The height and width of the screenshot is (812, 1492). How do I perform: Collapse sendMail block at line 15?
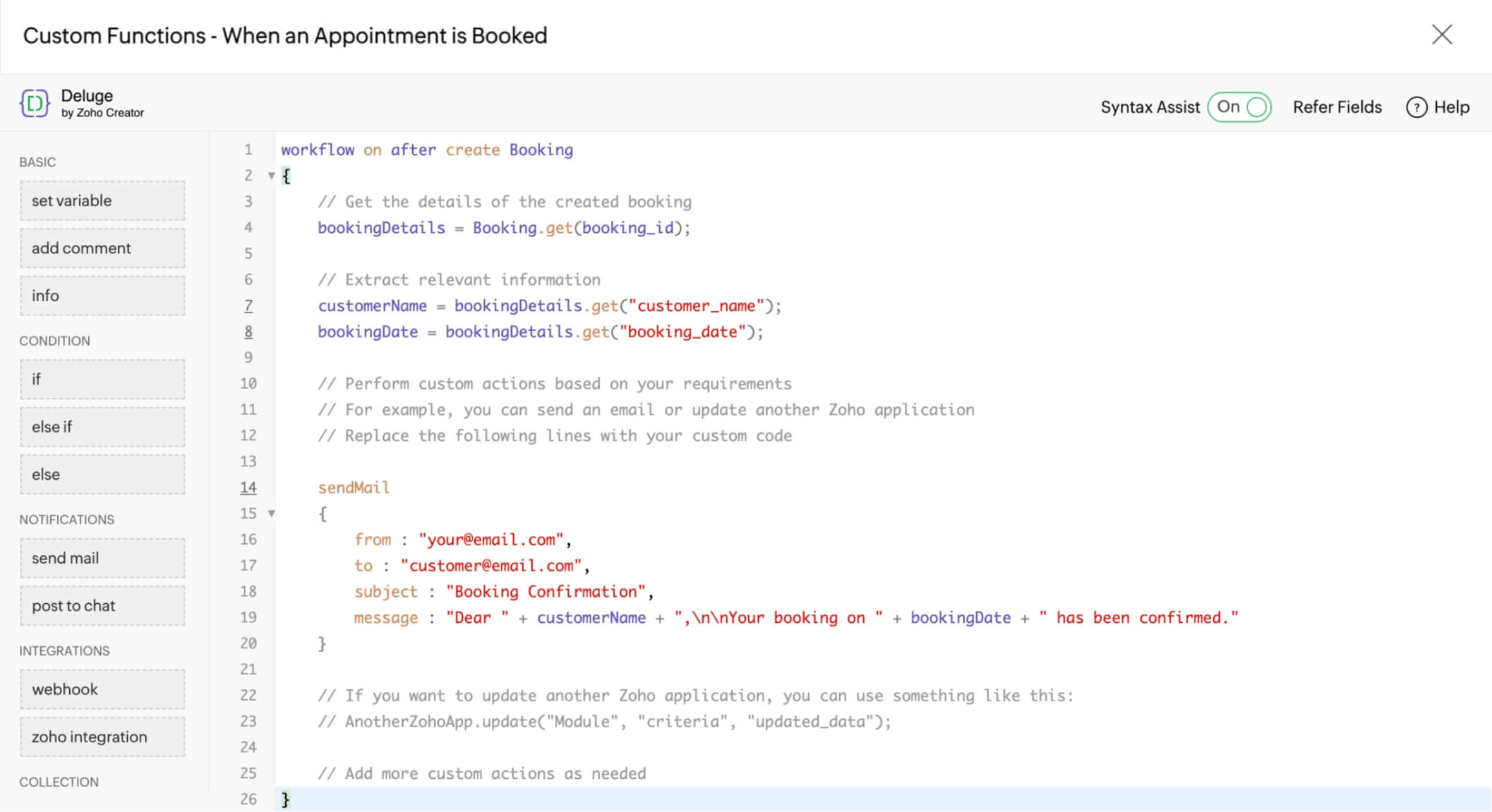click(271, 514)
